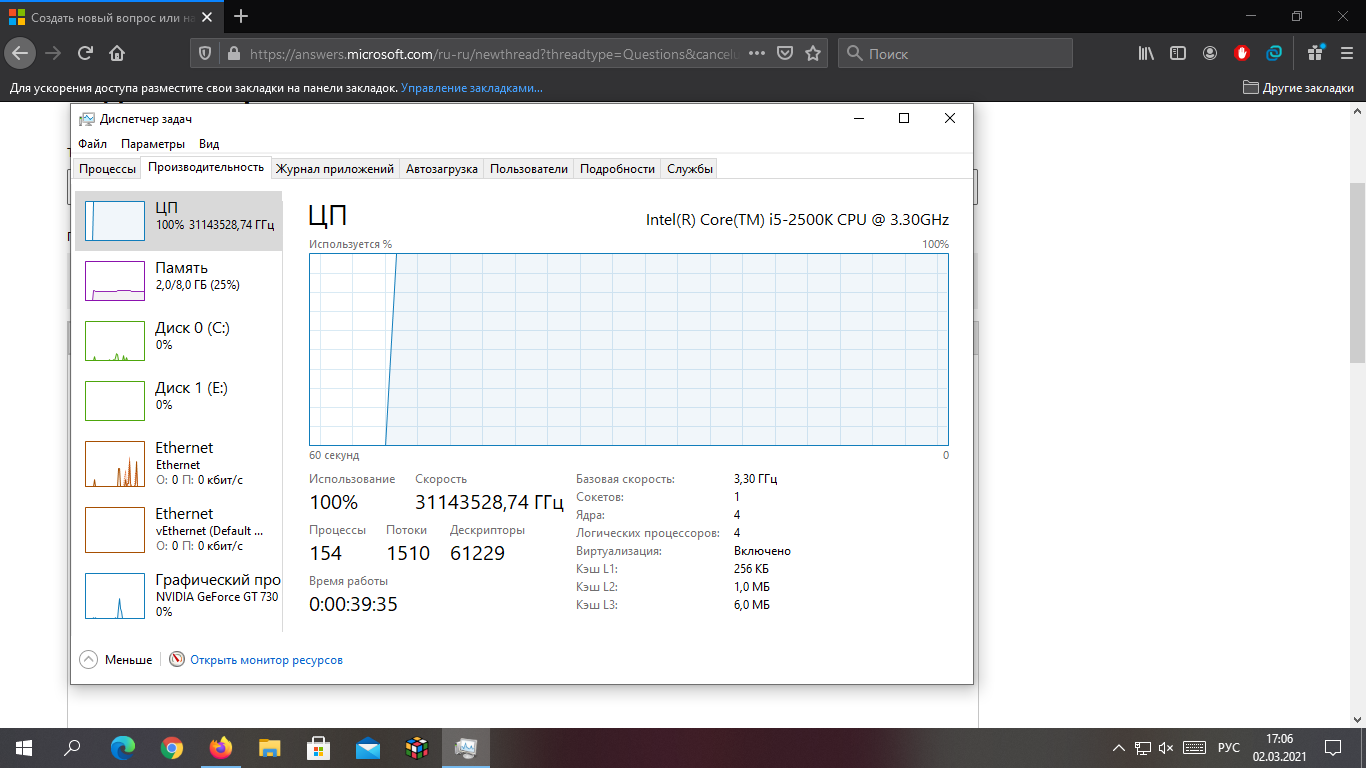This screenshot has width=1366, height=768.
Task: Click the answers.microsoft.com URL field
Action: [x=495, y=53]
